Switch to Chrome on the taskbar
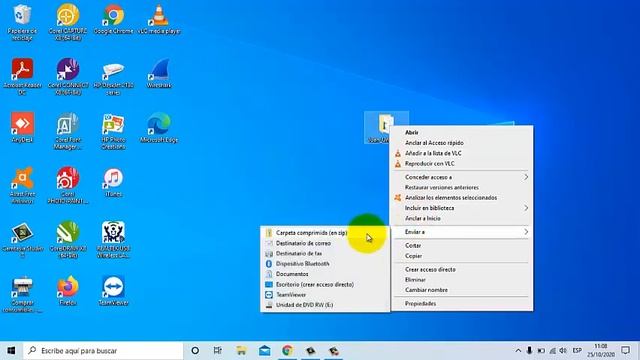 click(x=287, y=351)
